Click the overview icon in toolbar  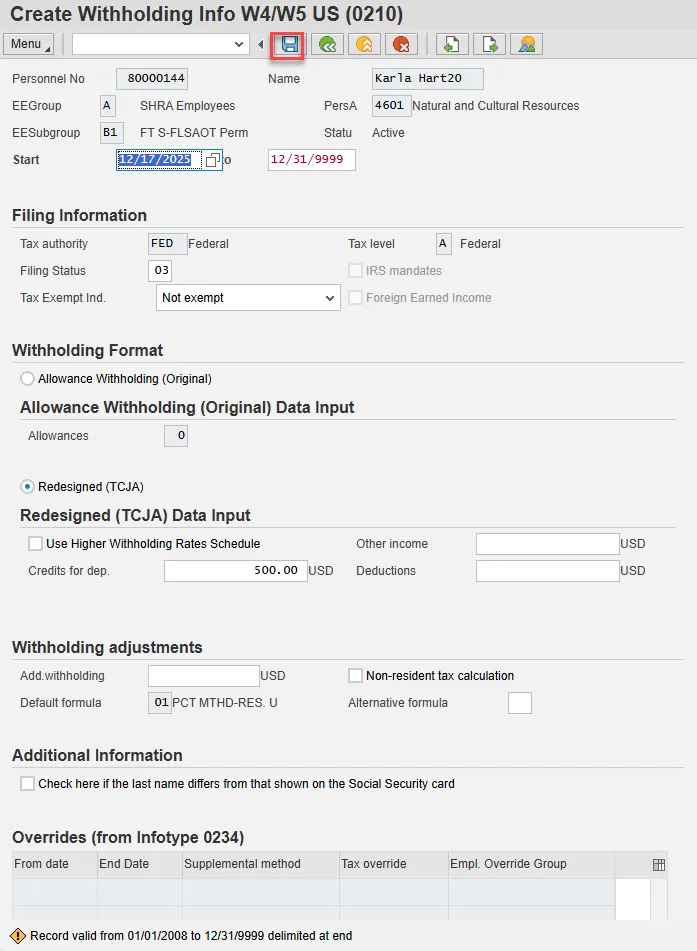[x=525, y=44]
